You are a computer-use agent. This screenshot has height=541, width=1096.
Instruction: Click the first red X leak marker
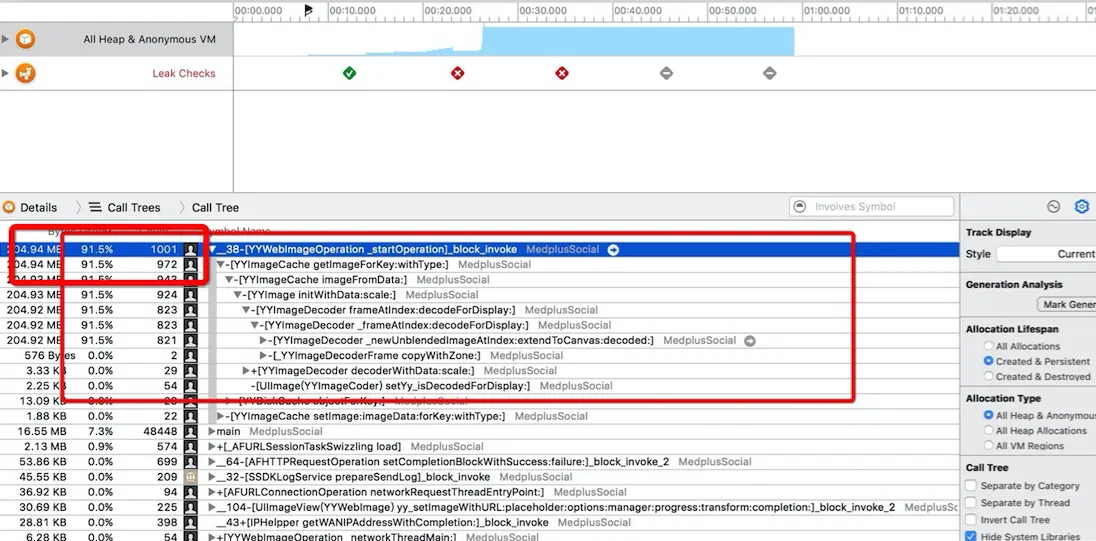pyautogui.click(x=457, y=73)
